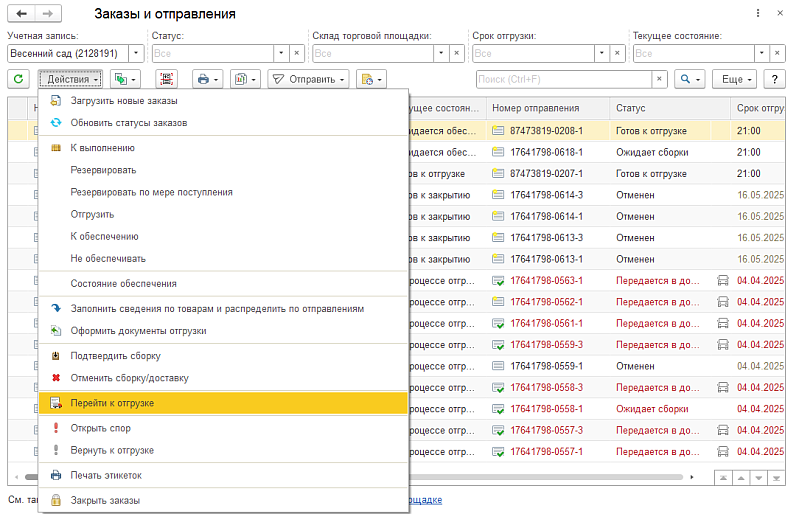Select Закрыть заказы menu item
The image size is (799, 514).
[223, 500]
